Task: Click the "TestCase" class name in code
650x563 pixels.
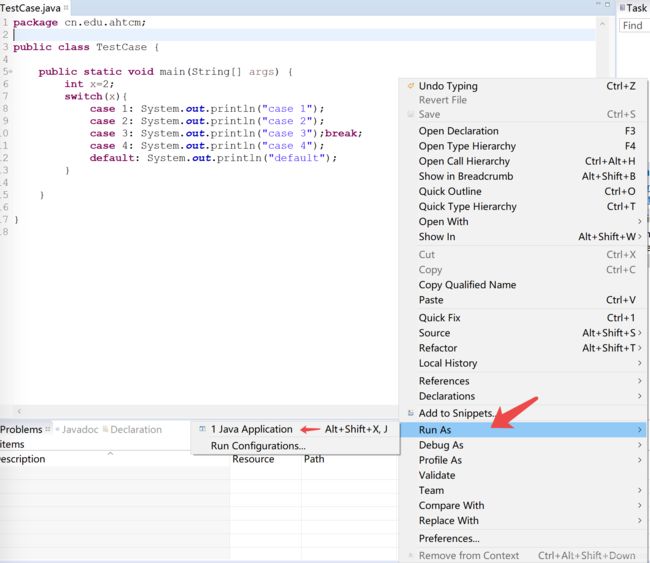Action: (x=121, y=47)
